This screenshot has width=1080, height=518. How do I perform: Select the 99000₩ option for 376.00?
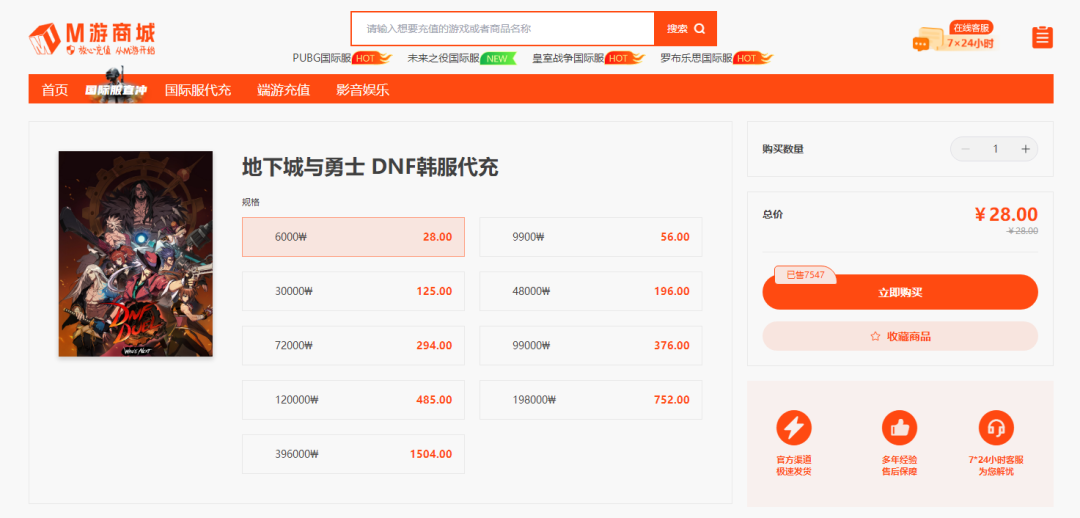pos(591,346)
